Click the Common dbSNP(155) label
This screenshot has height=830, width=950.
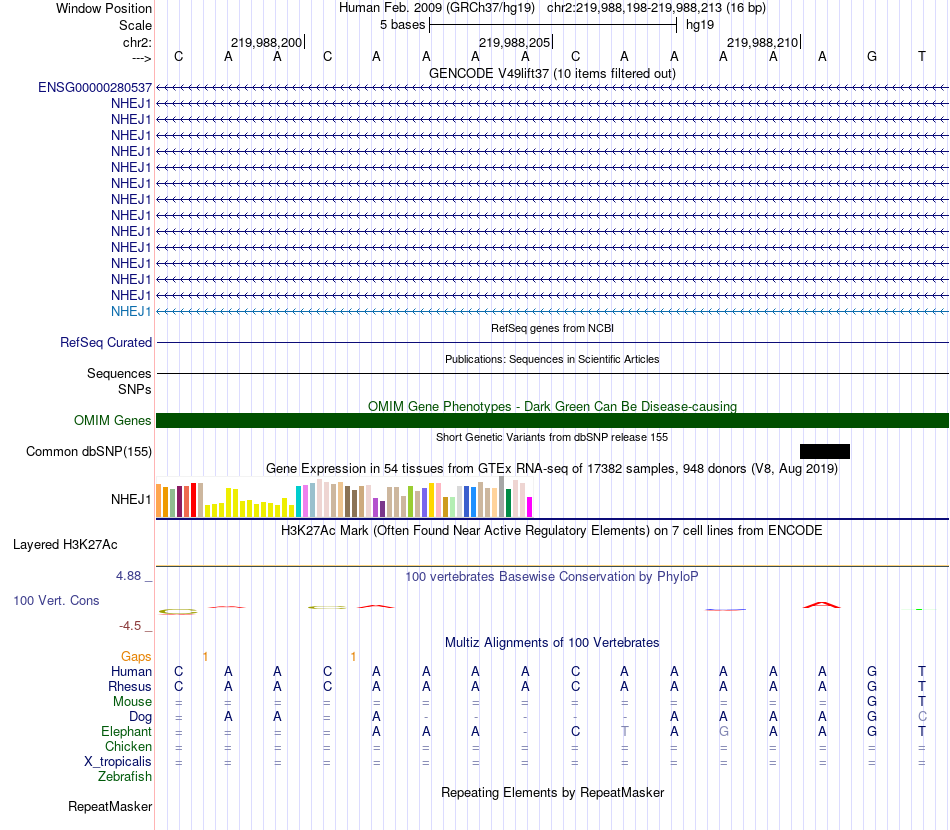pyautogui.click(x=89, y=451)
